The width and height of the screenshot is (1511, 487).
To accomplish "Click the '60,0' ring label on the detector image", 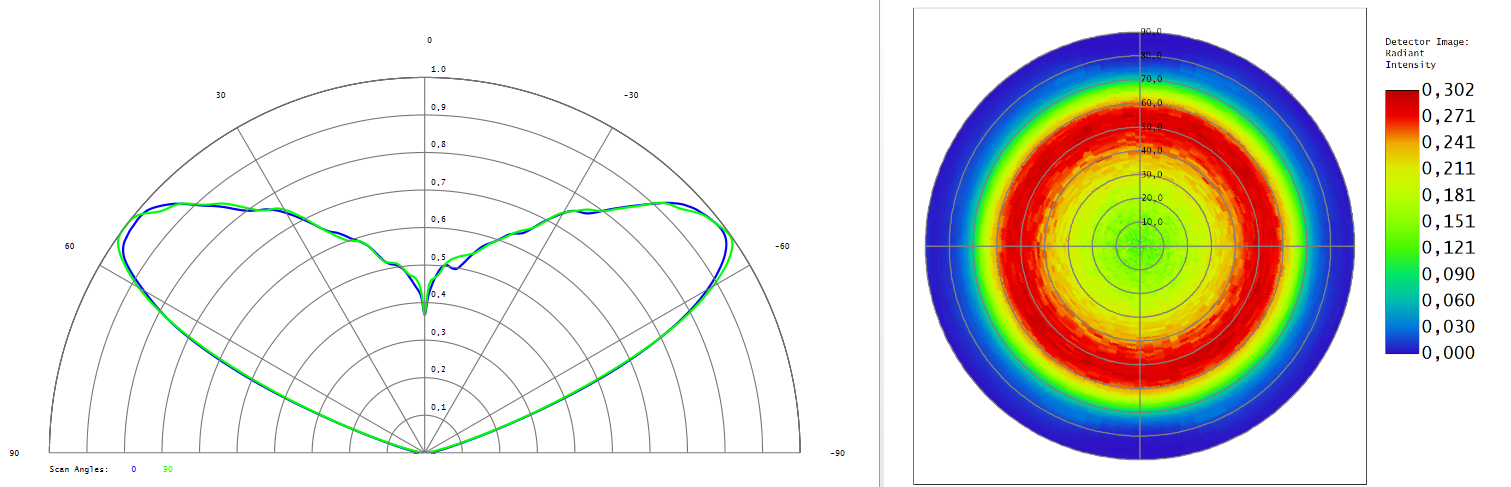I will [1152, 103].
